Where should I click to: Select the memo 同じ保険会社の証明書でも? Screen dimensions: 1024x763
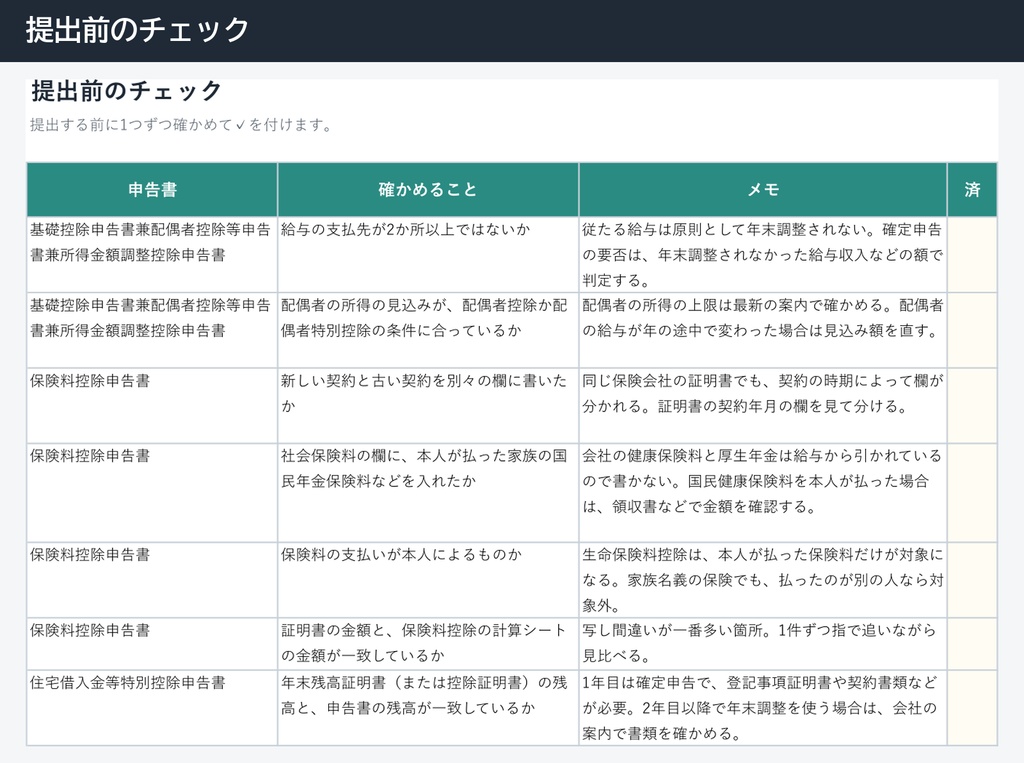coord(763,406)
